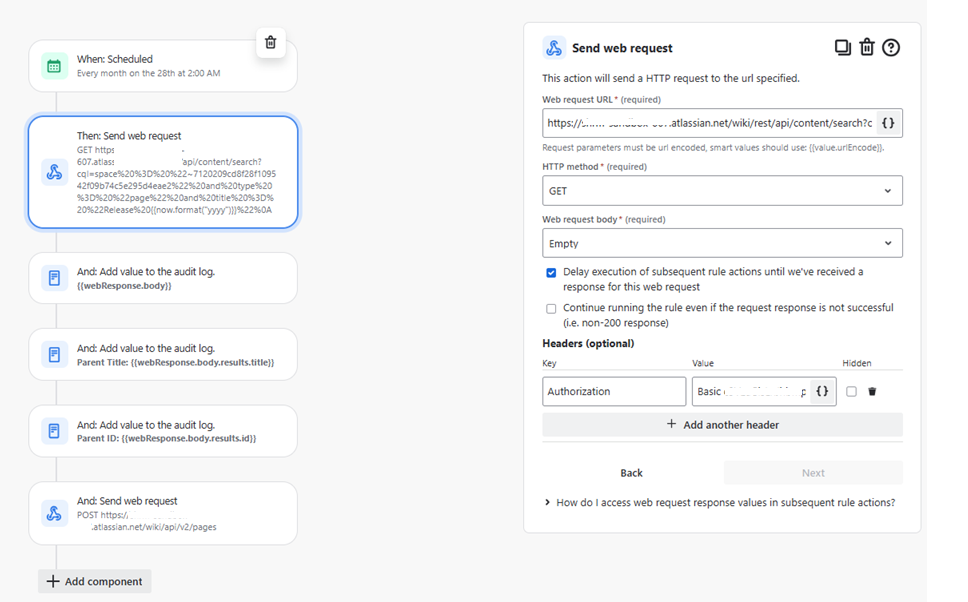The height and width of the screenshot is (602, 968).
Task: Open help via question mark icon
Action: coord(891,48)
